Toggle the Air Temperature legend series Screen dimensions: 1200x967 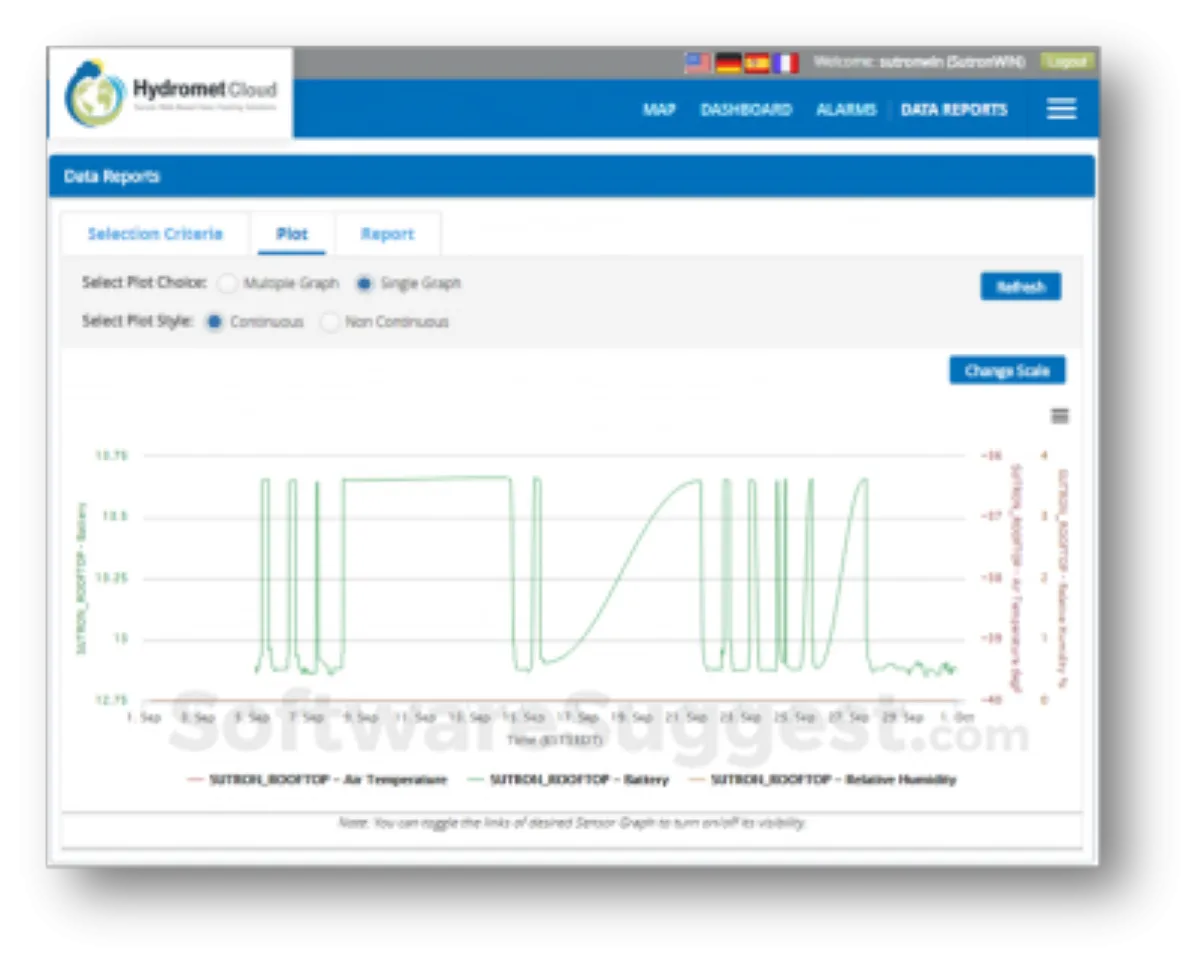(317, 779)
